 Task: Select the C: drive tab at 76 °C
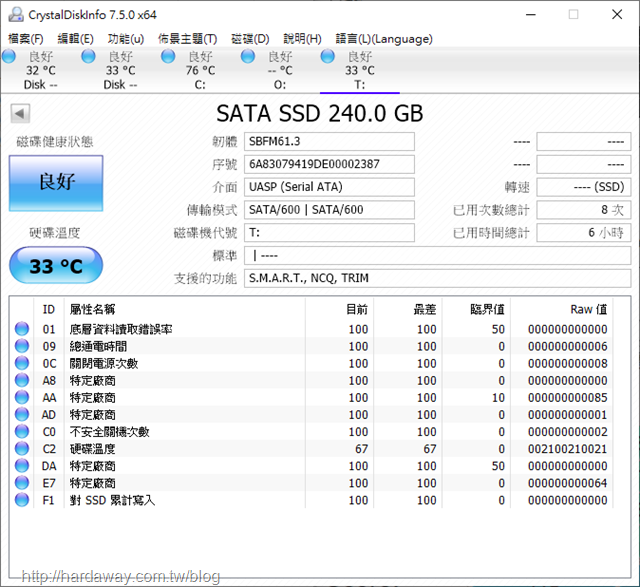(x=200, y=70)
